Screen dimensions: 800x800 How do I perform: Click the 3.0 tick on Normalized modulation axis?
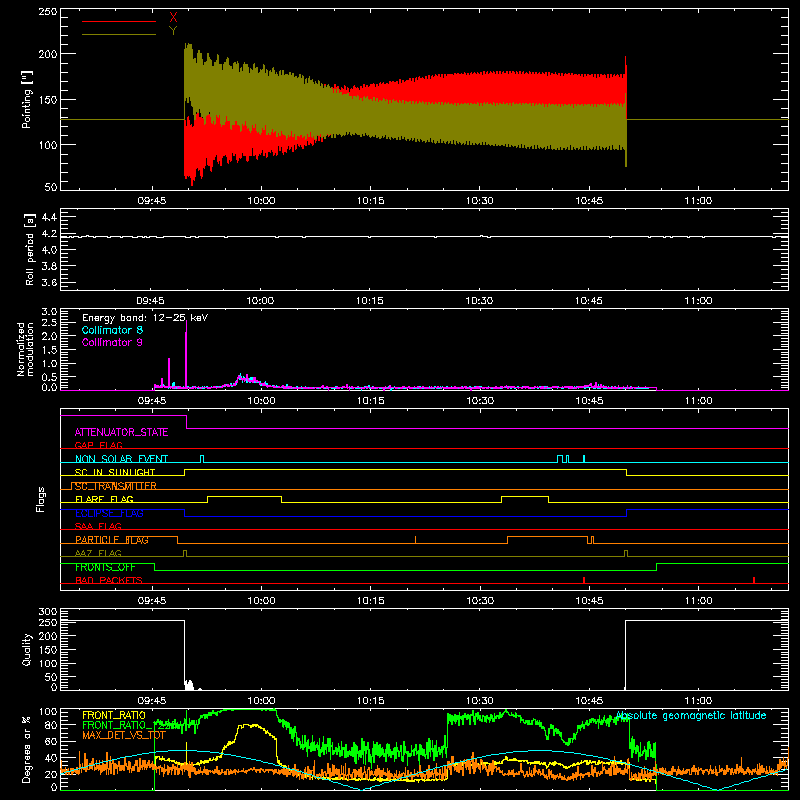49,312
